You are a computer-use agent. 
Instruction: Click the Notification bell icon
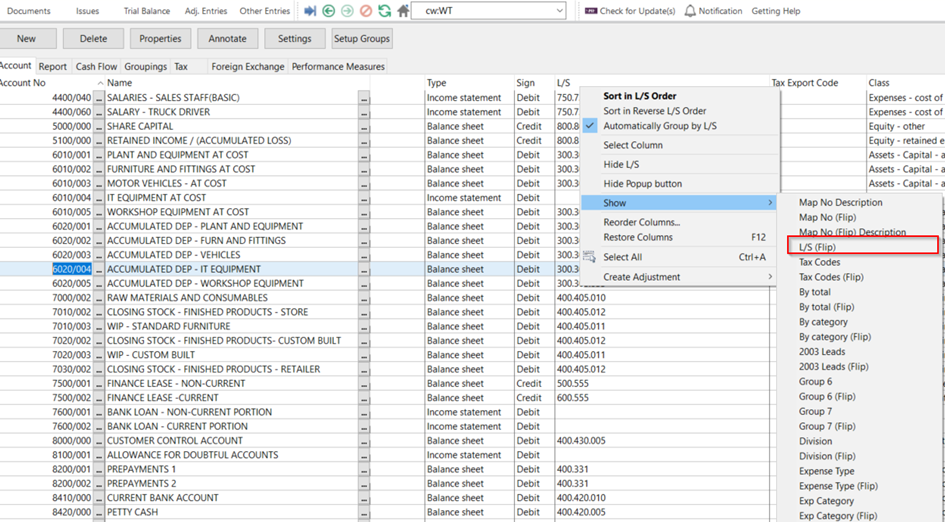[690, 11]
